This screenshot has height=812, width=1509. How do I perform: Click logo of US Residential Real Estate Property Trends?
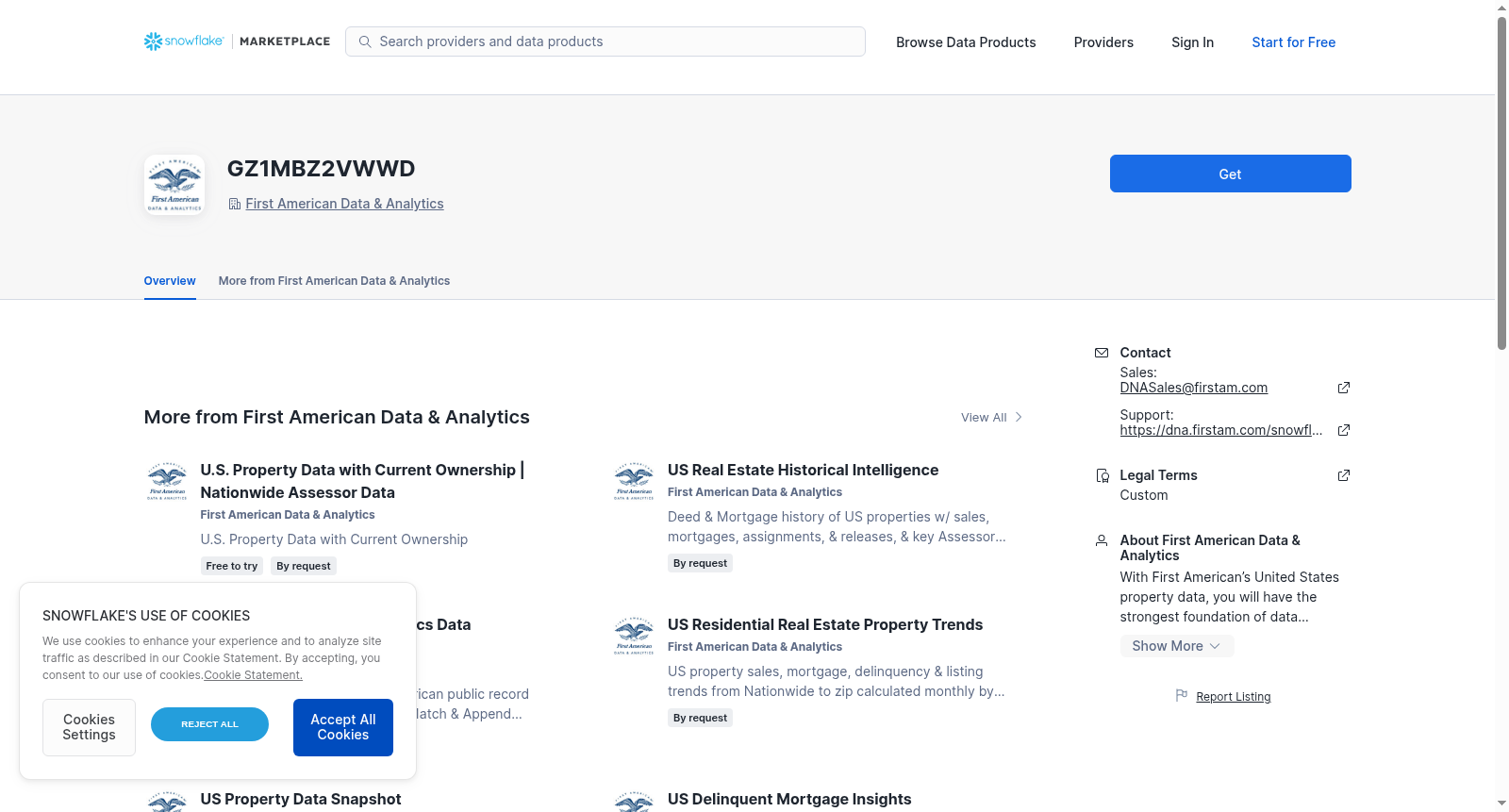coord(634,636)
